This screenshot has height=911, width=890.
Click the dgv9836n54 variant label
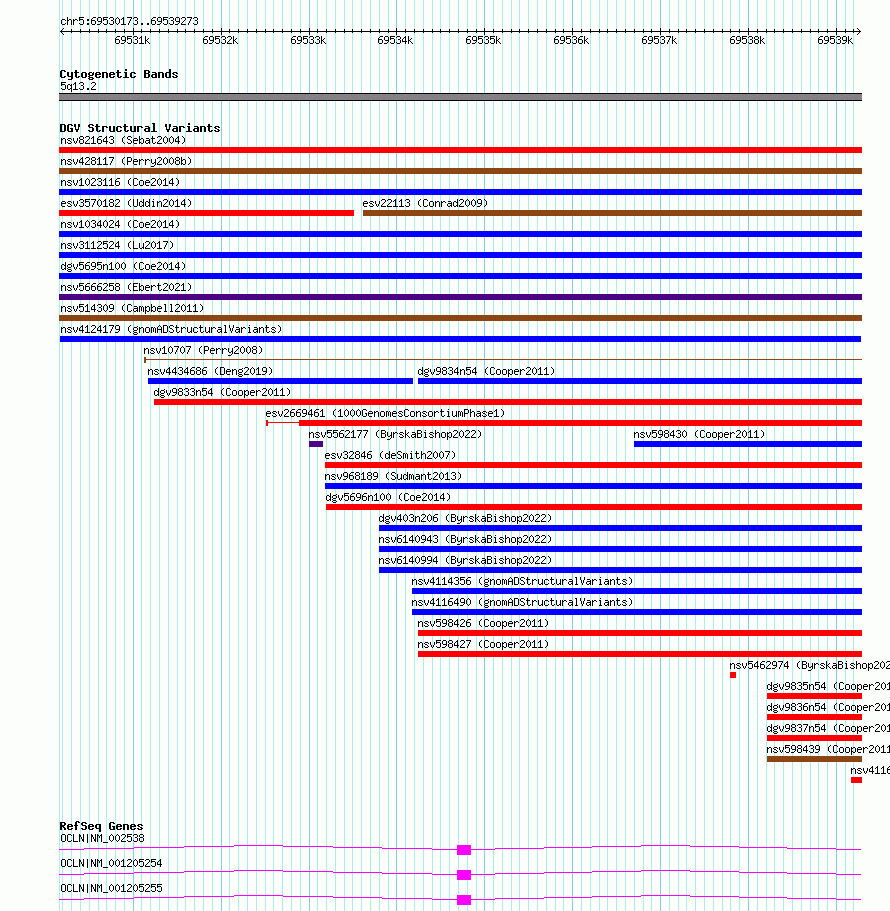(828, 706)
